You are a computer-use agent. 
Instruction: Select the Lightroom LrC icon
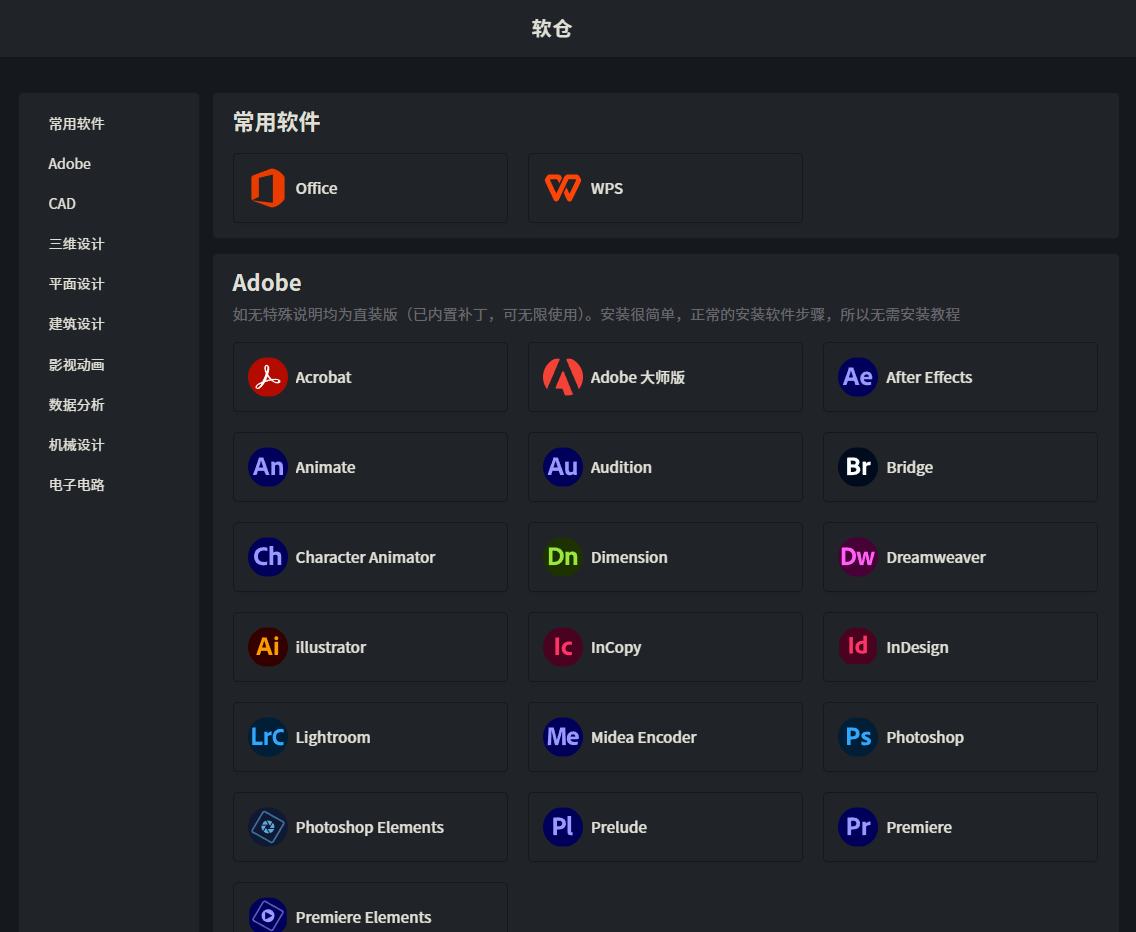[268, 737]
